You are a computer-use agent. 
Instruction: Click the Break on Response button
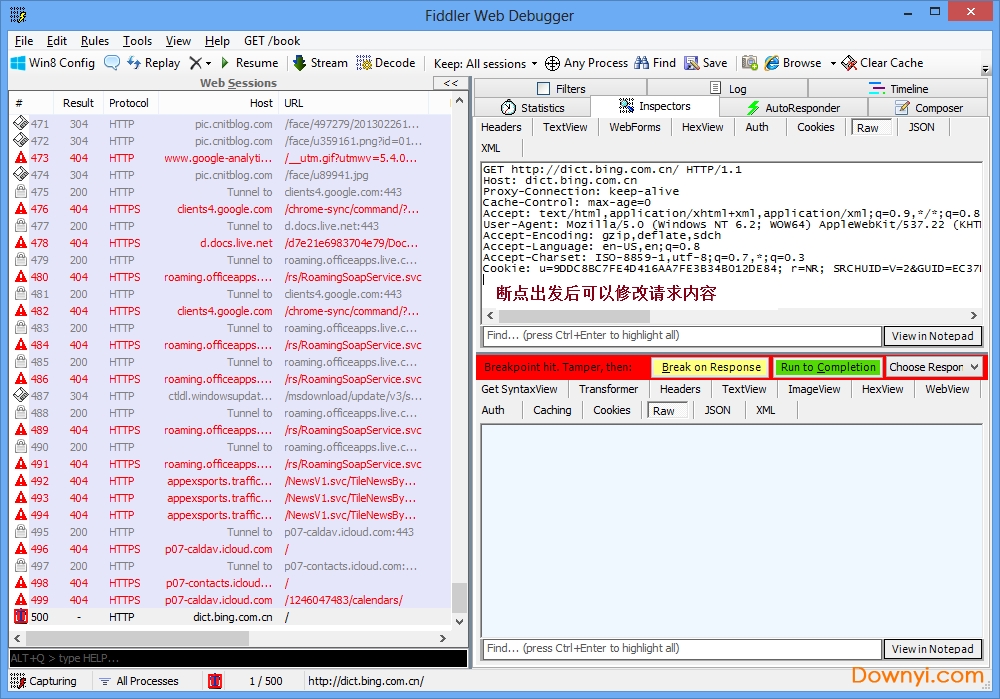coord(710,367)
